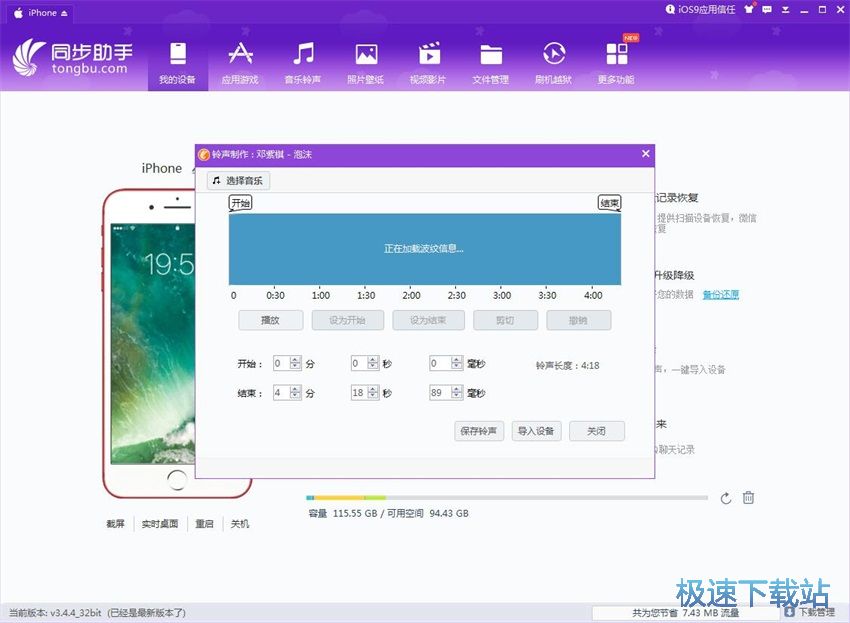Screen dimensions: 850x623
Task: Click the 播放 play button
Action: tap(271, 320)
